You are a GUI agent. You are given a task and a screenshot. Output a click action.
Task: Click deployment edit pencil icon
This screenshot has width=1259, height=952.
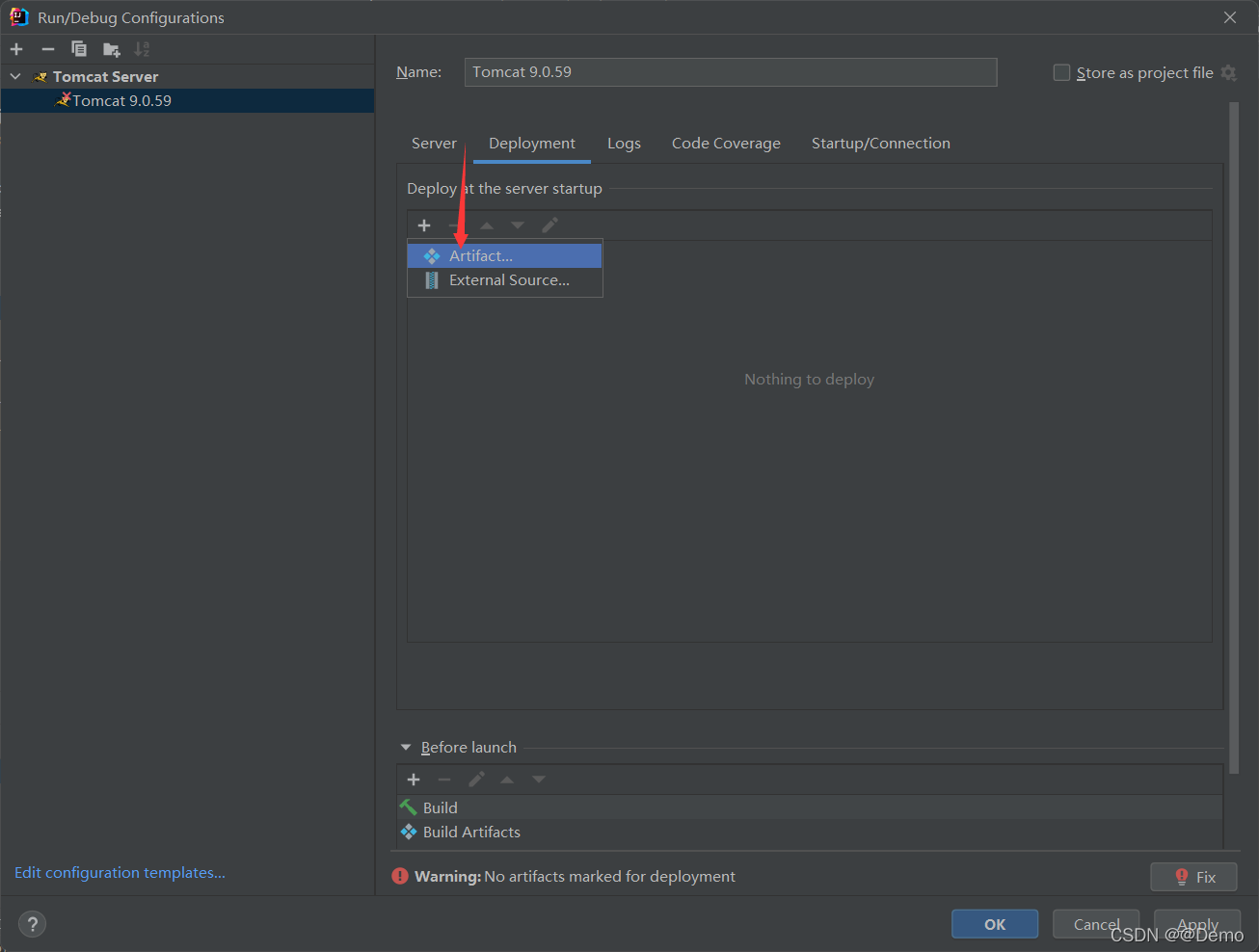(549, 225)
